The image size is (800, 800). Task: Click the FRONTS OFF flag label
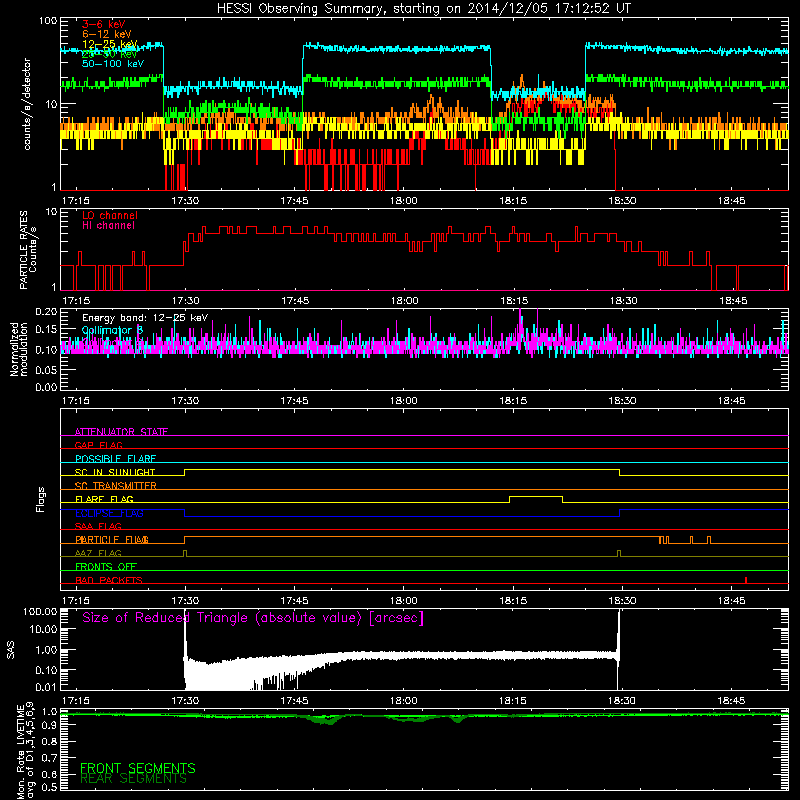point(106,566)
